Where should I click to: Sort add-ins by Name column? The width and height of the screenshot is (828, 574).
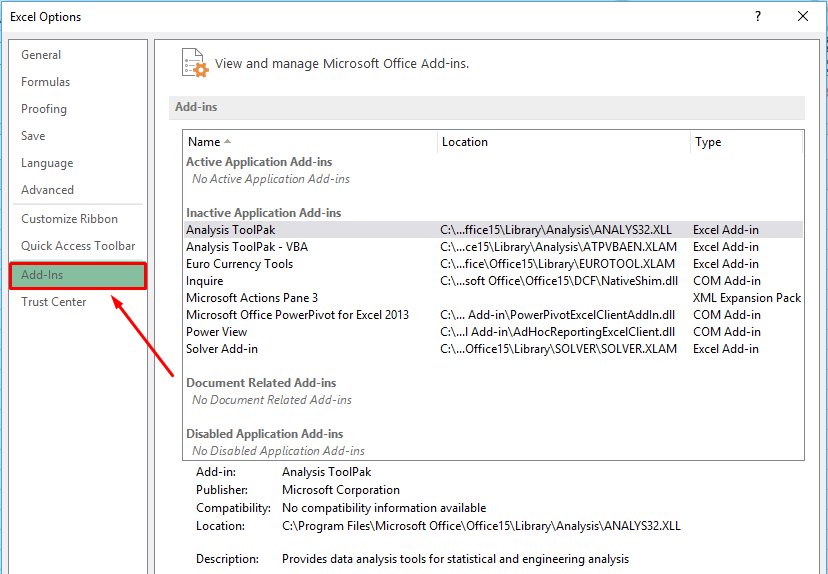pos(311,142)
